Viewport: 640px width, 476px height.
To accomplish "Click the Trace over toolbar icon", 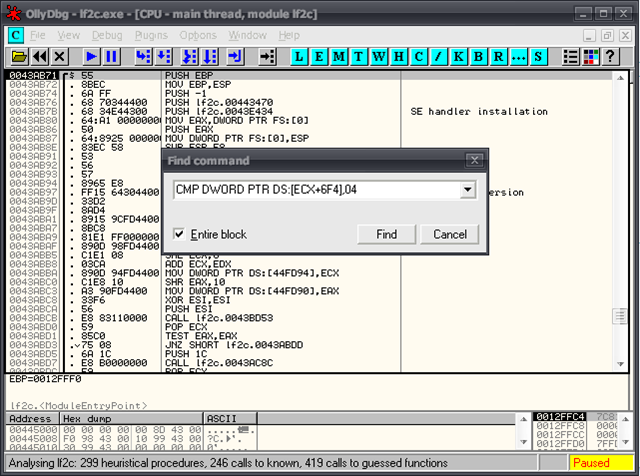I will point(210,56).
